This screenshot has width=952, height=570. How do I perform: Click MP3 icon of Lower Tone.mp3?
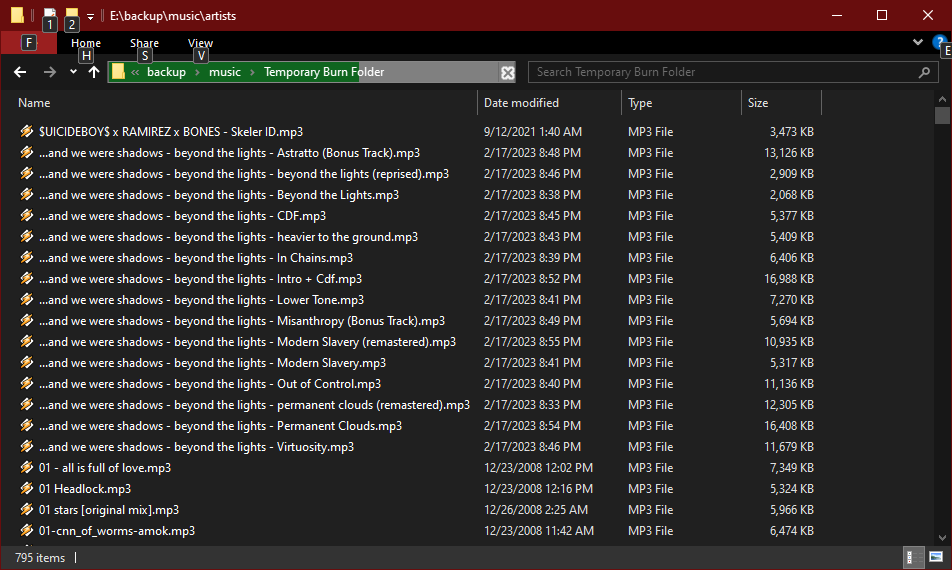click(x=26, y=299)
